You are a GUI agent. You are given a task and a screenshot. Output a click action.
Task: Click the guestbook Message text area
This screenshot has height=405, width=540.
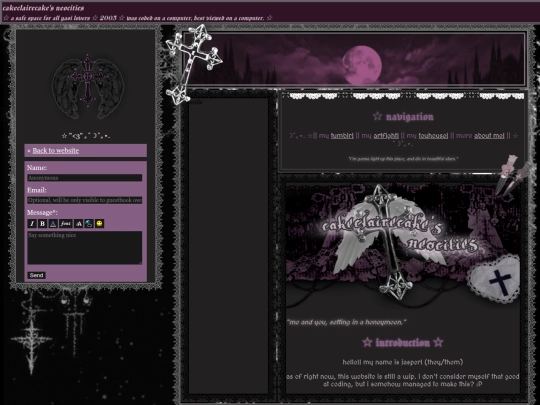85,248
